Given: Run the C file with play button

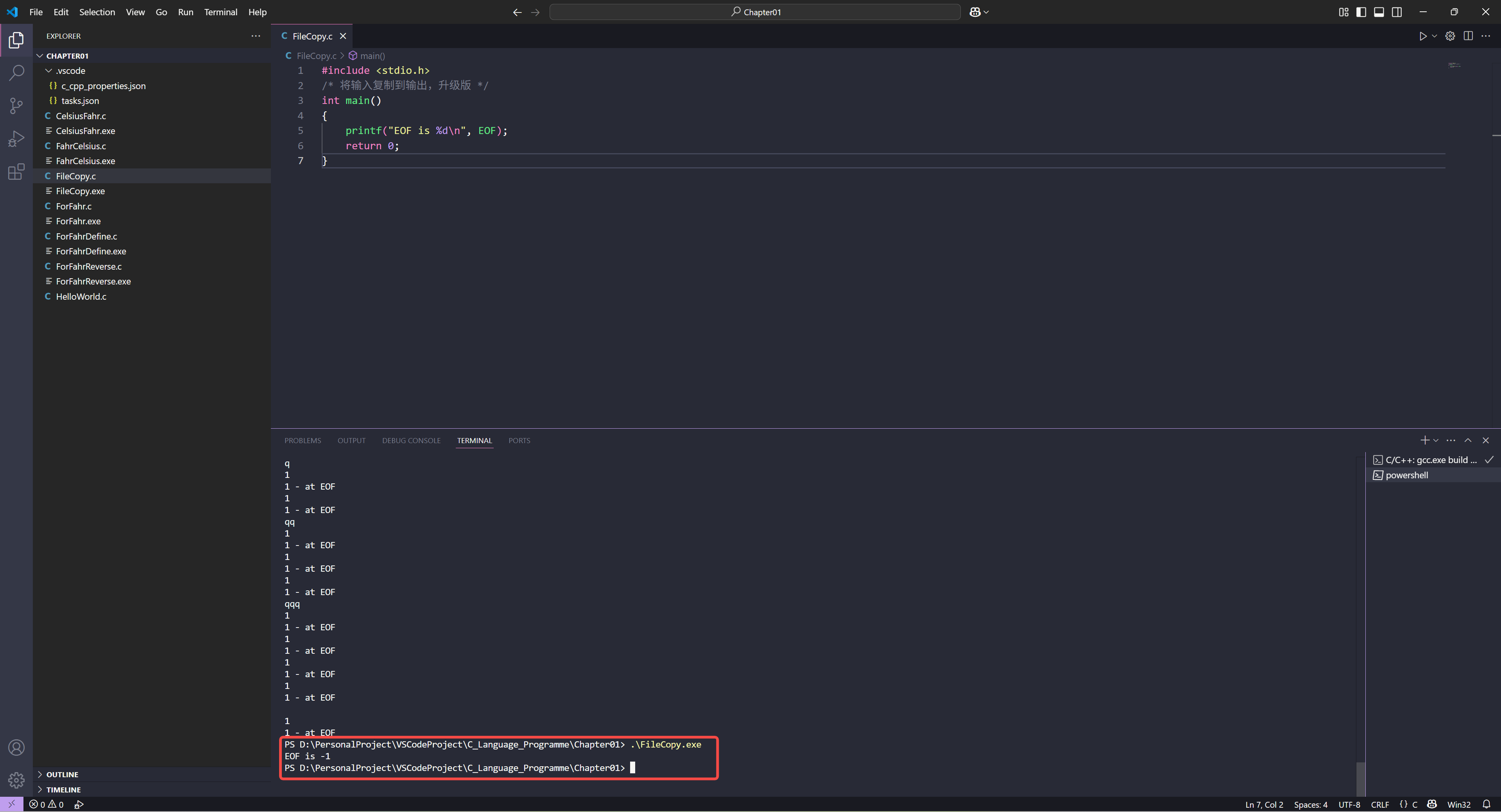Looking at the screenshot, I should (x=1422, y=36).
